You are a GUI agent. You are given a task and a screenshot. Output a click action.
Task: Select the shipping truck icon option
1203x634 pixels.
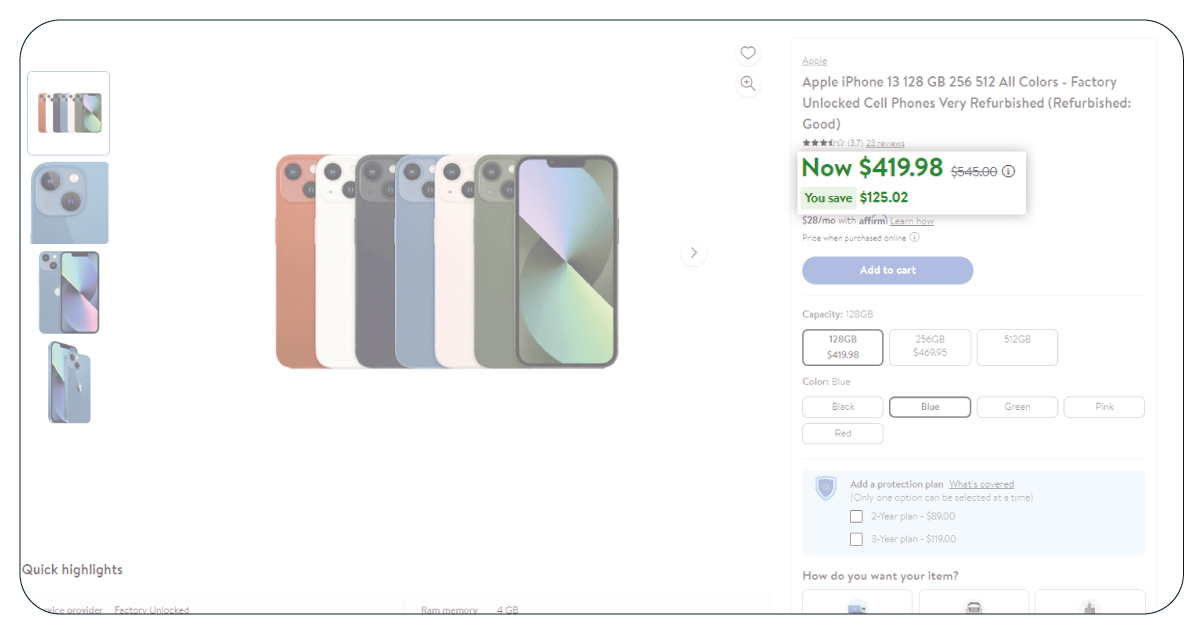[x=857, y=606]
